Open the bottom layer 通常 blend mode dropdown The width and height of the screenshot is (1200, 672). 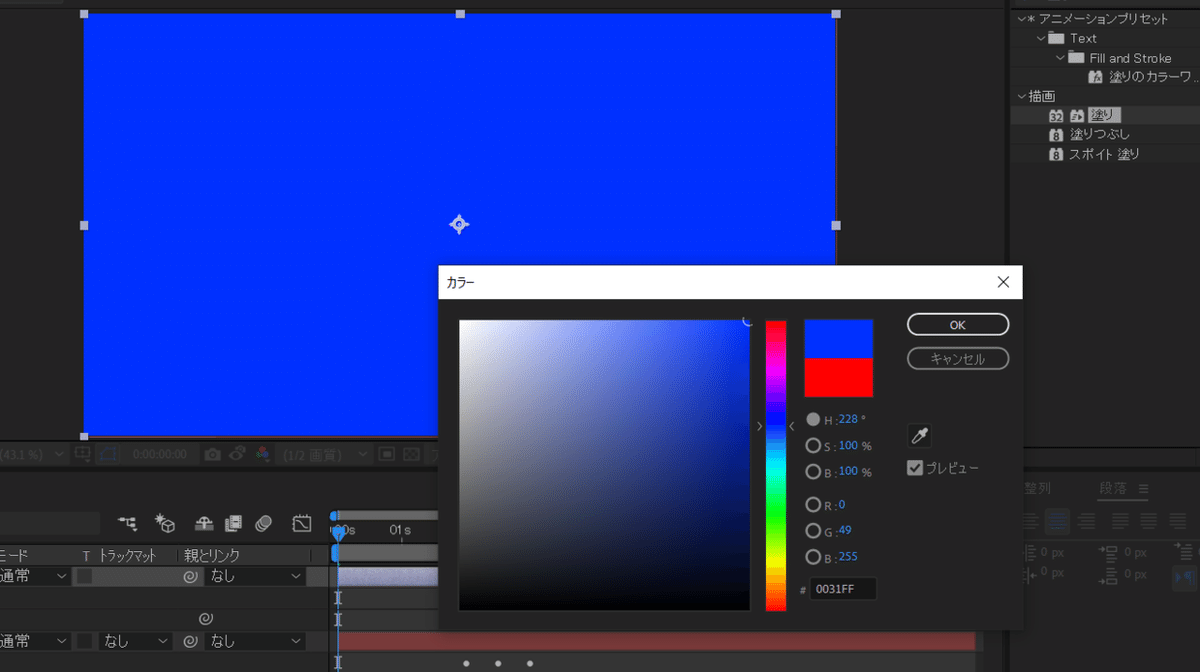pos(34,641)
